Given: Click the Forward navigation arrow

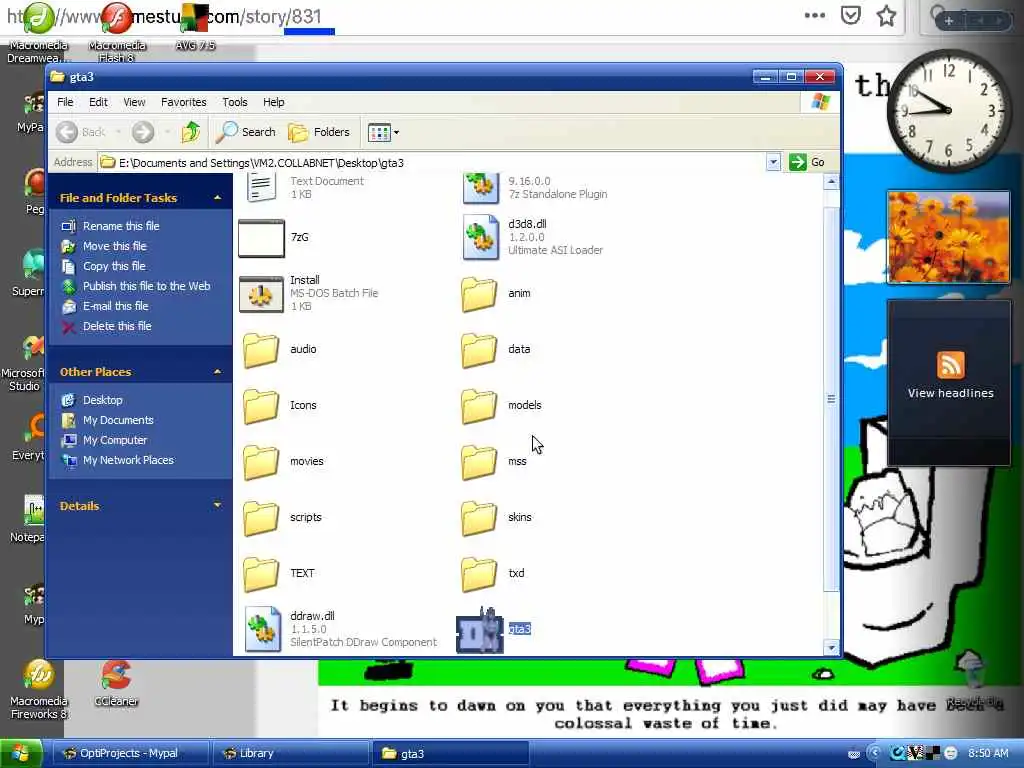Looking at the screenshot, I should (143, 132).
